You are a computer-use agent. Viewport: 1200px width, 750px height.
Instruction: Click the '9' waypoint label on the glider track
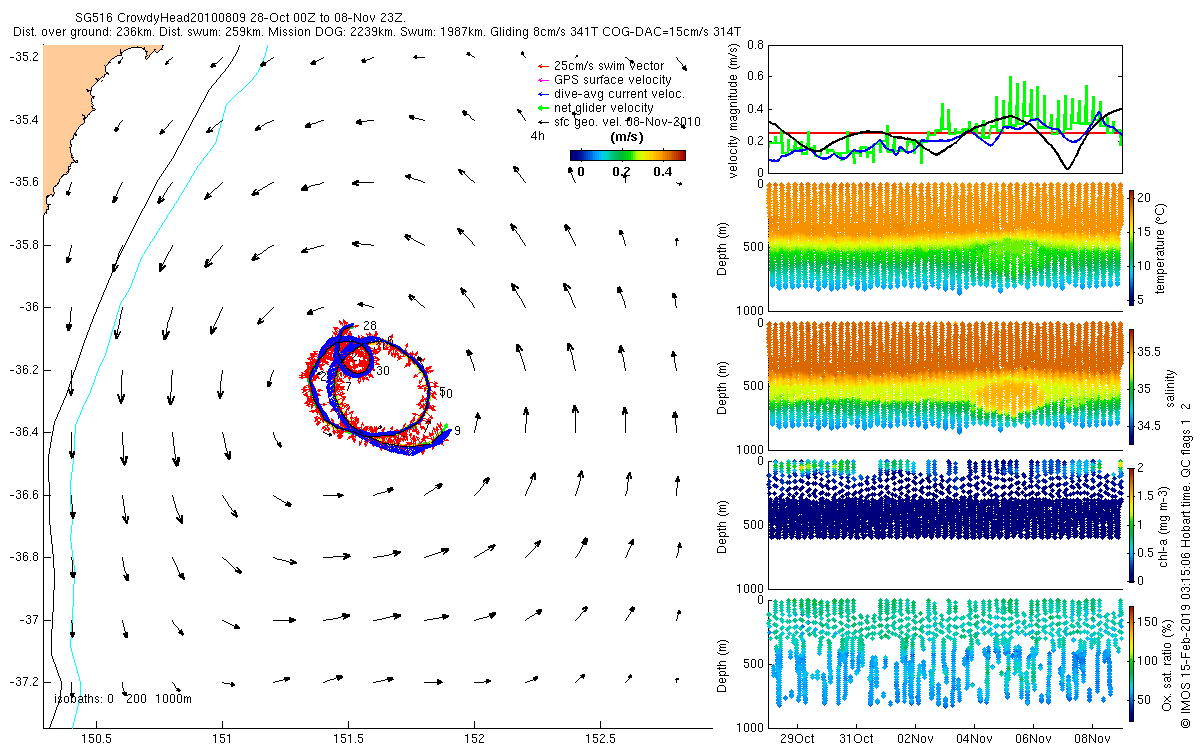tap(456, 431)
